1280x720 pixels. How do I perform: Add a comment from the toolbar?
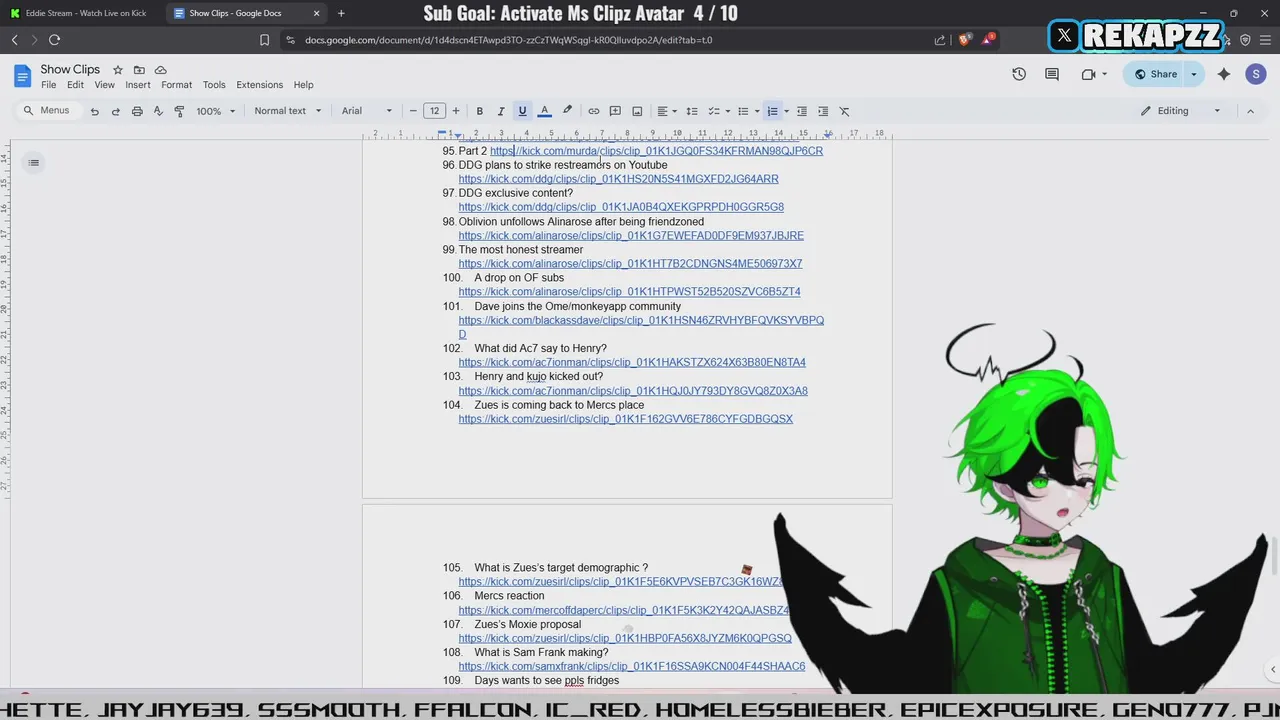(x=615, y=111)
